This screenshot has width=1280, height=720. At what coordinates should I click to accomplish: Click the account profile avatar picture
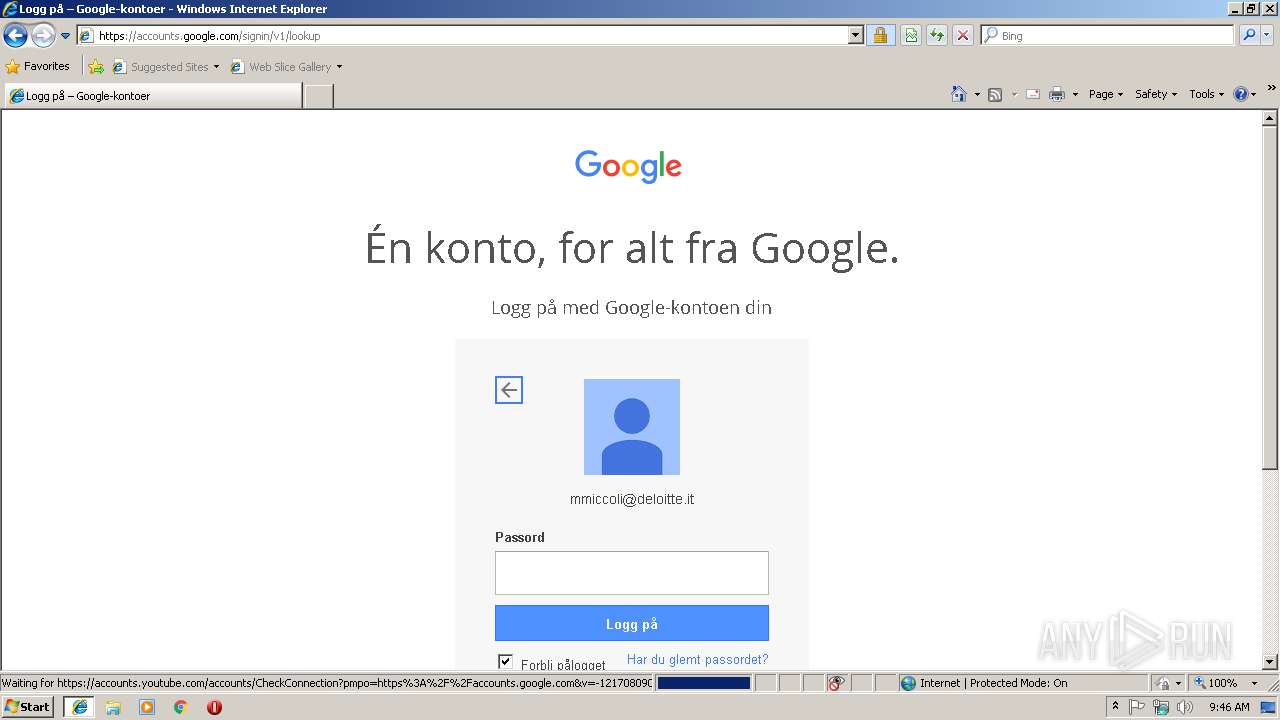pos(632,427)
